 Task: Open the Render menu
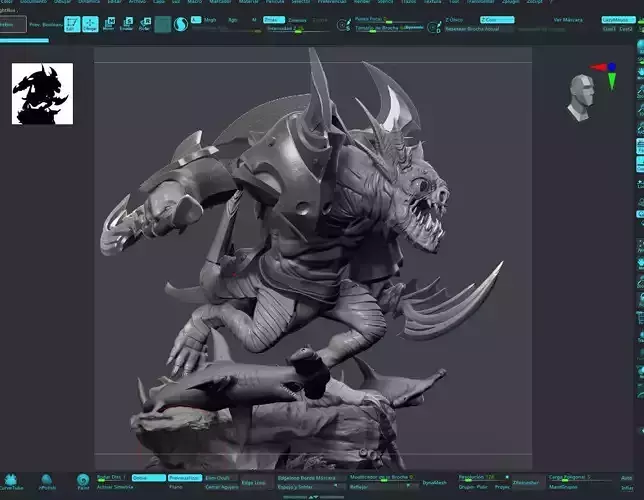[362, 2]
